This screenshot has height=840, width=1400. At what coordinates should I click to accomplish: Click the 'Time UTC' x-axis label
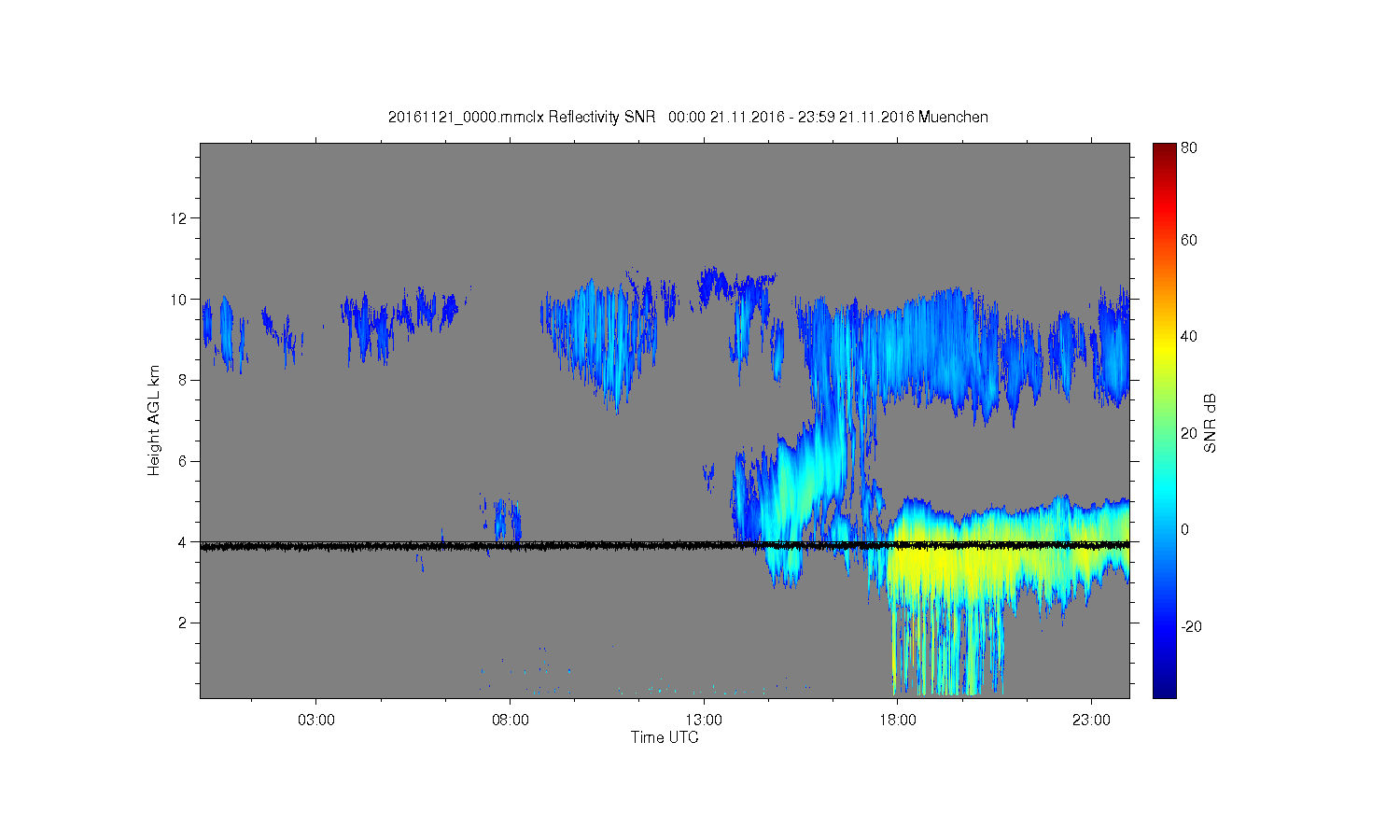point(665,737)
